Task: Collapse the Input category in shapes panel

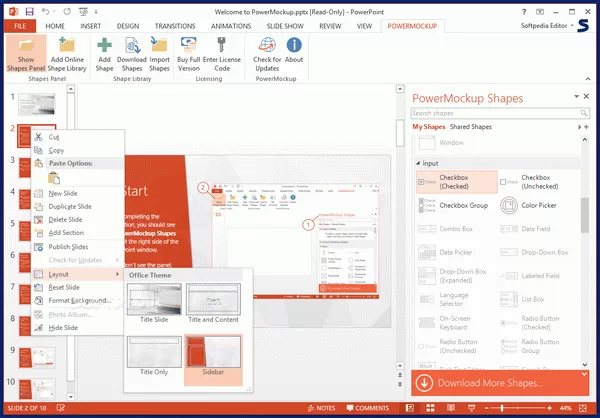Action: (x=418, y=163)
